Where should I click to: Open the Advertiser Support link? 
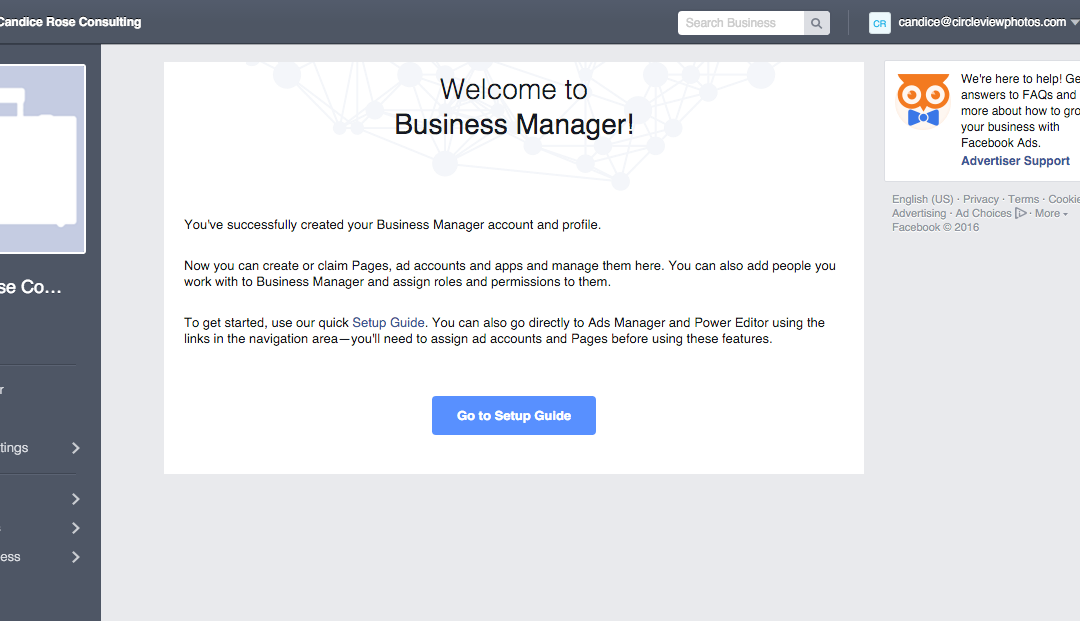[1015, 161]
